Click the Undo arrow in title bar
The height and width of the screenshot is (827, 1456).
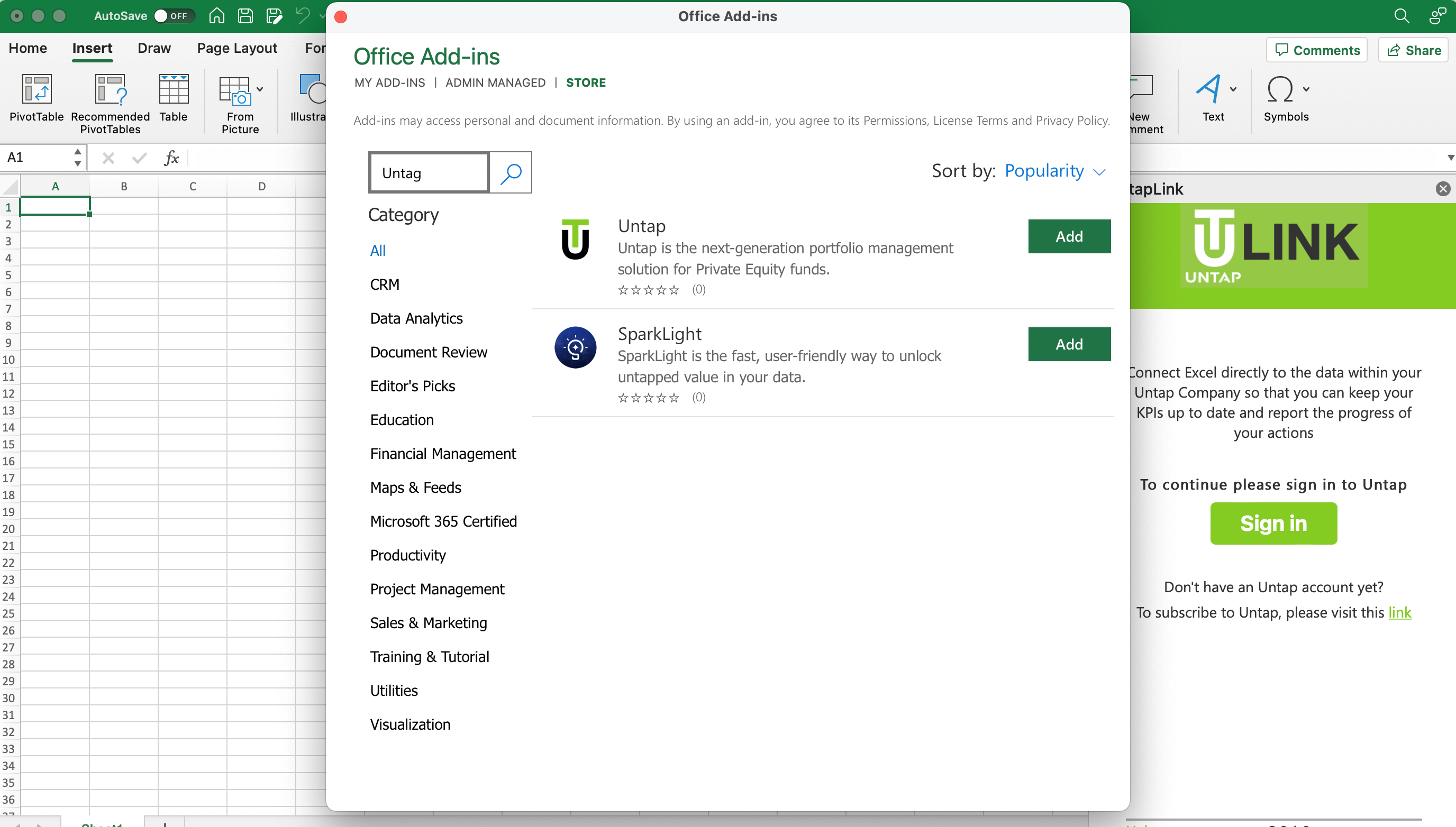click(303, 16)
